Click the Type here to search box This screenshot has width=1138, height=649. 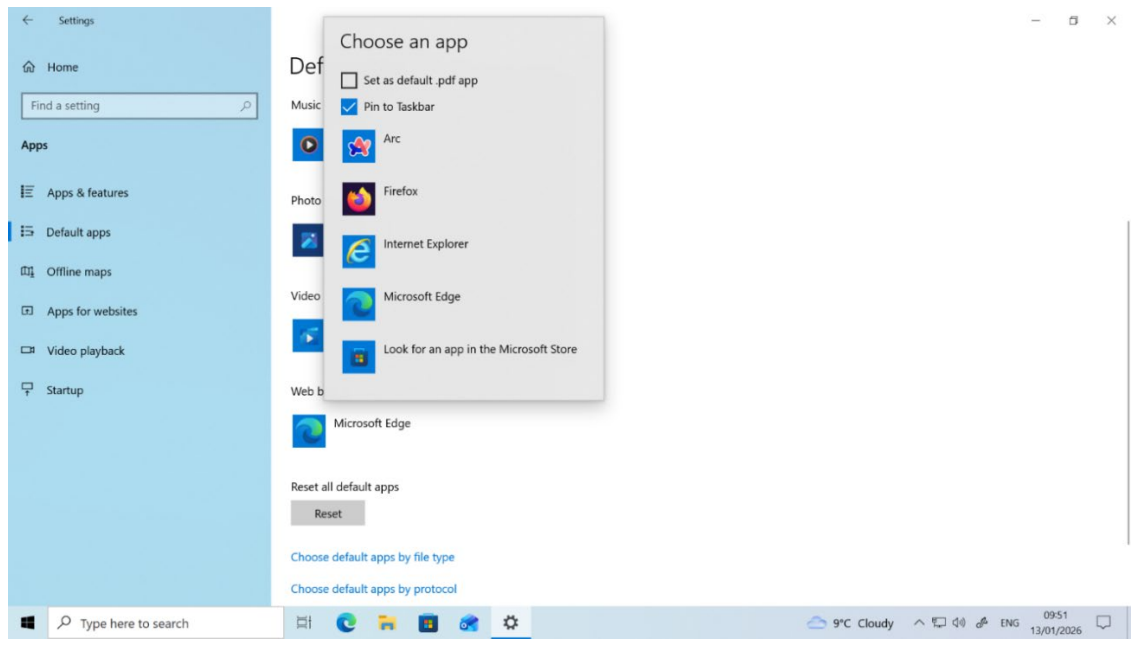coord(165,623)
